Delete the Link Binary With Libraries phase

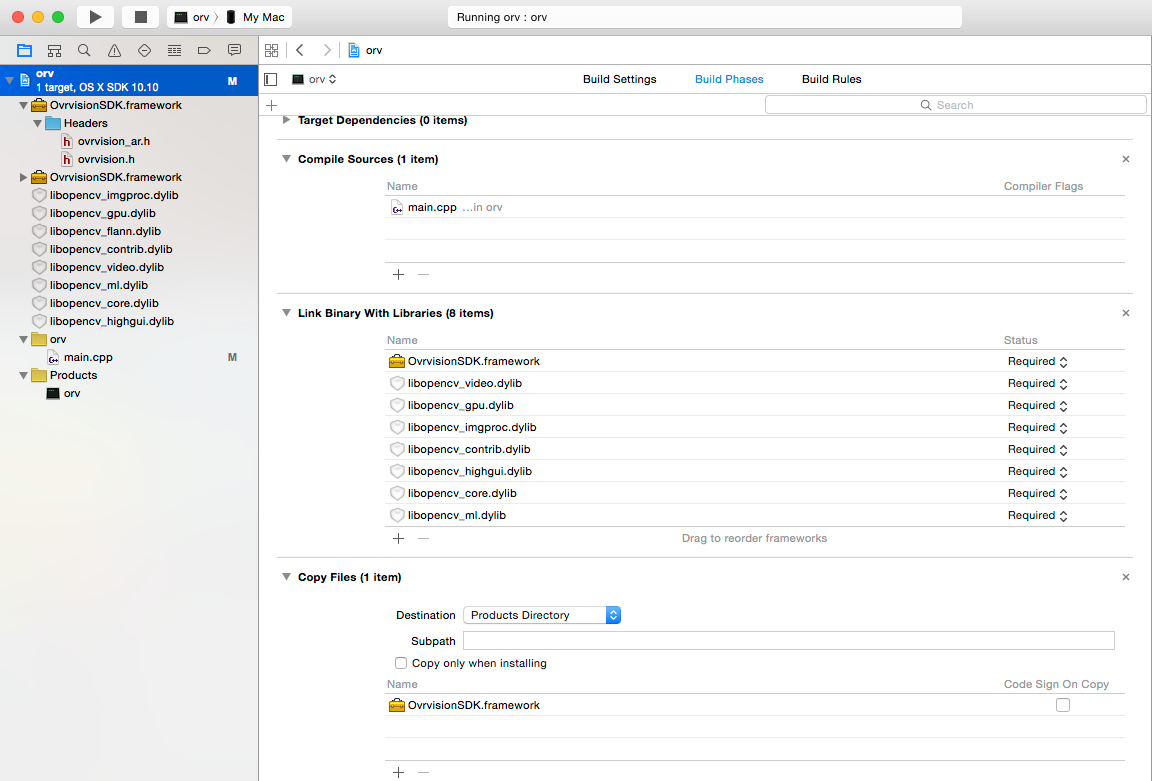coord(1126,313)
